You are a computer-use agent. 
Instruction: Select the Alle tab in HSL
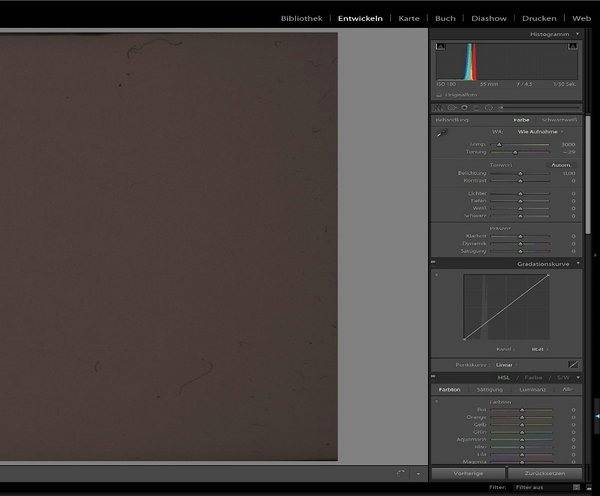[567, 389]
